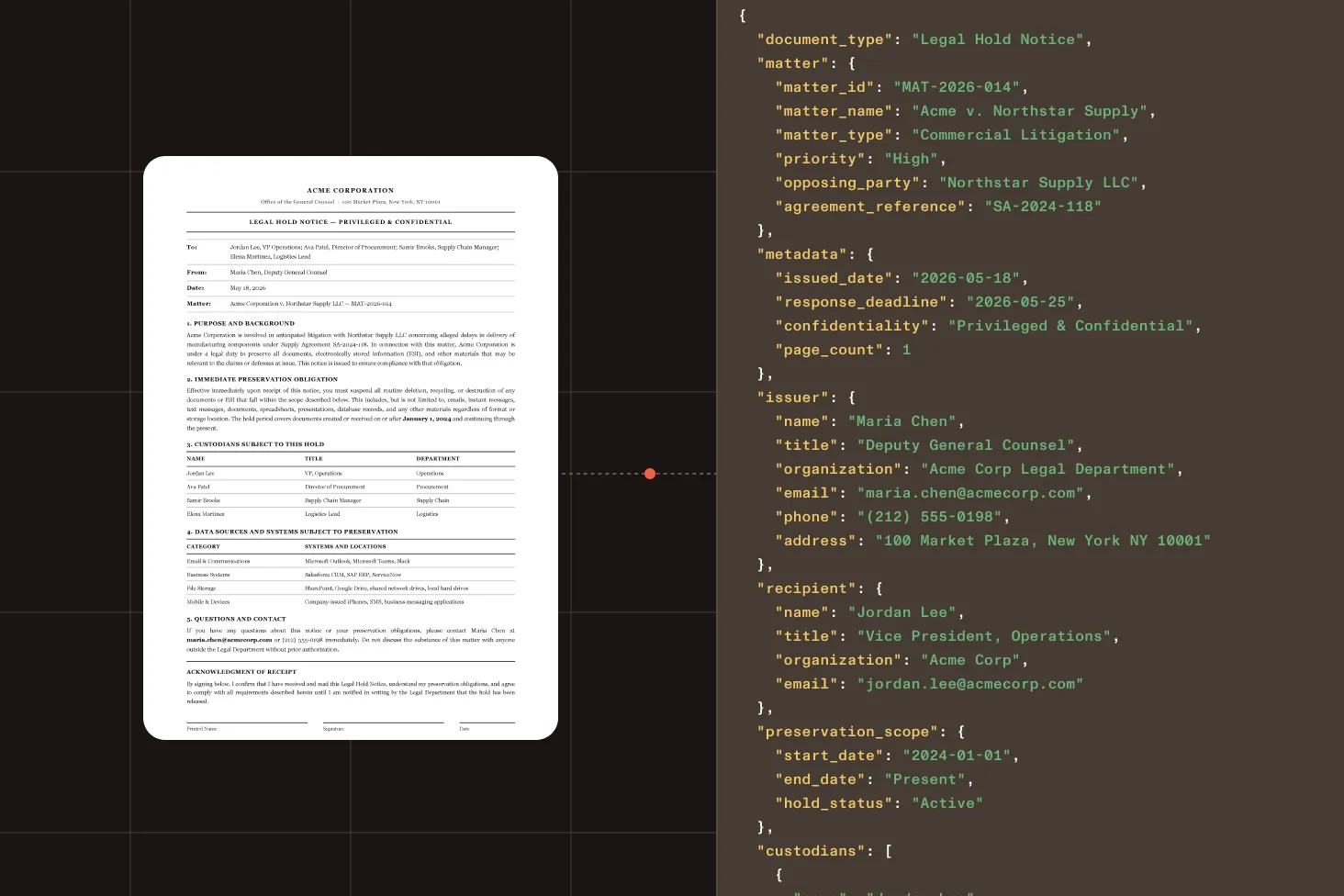Click the "Active" hold_status value

click(x=947, y=803)
